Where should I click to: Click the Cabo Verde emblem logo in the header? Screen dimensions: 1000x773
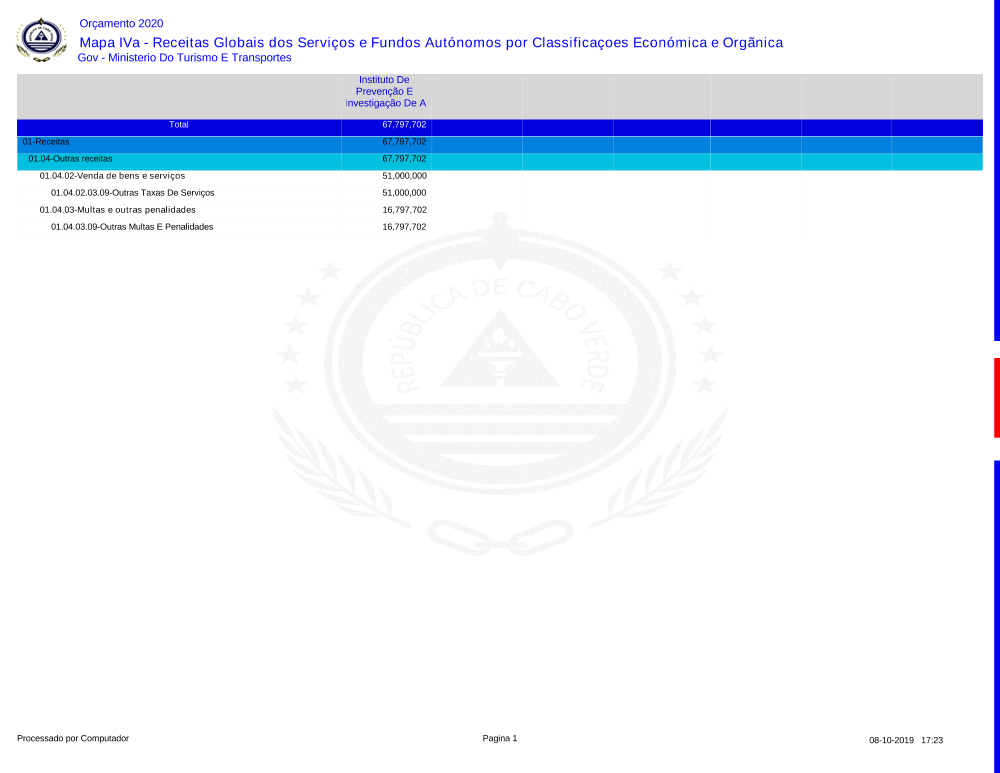click(40, 40)
